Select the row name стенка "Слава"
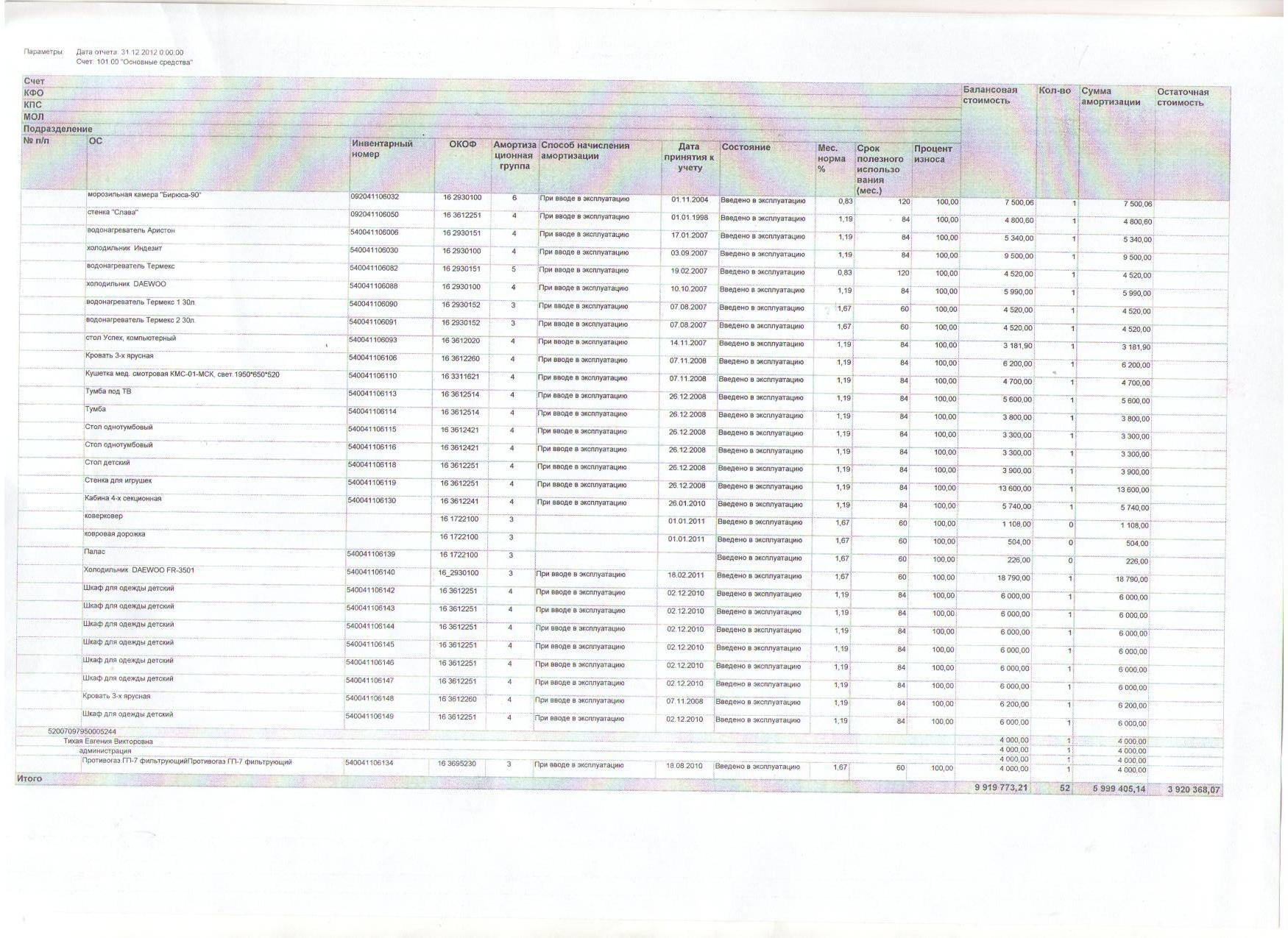 [x=113, y=213]
